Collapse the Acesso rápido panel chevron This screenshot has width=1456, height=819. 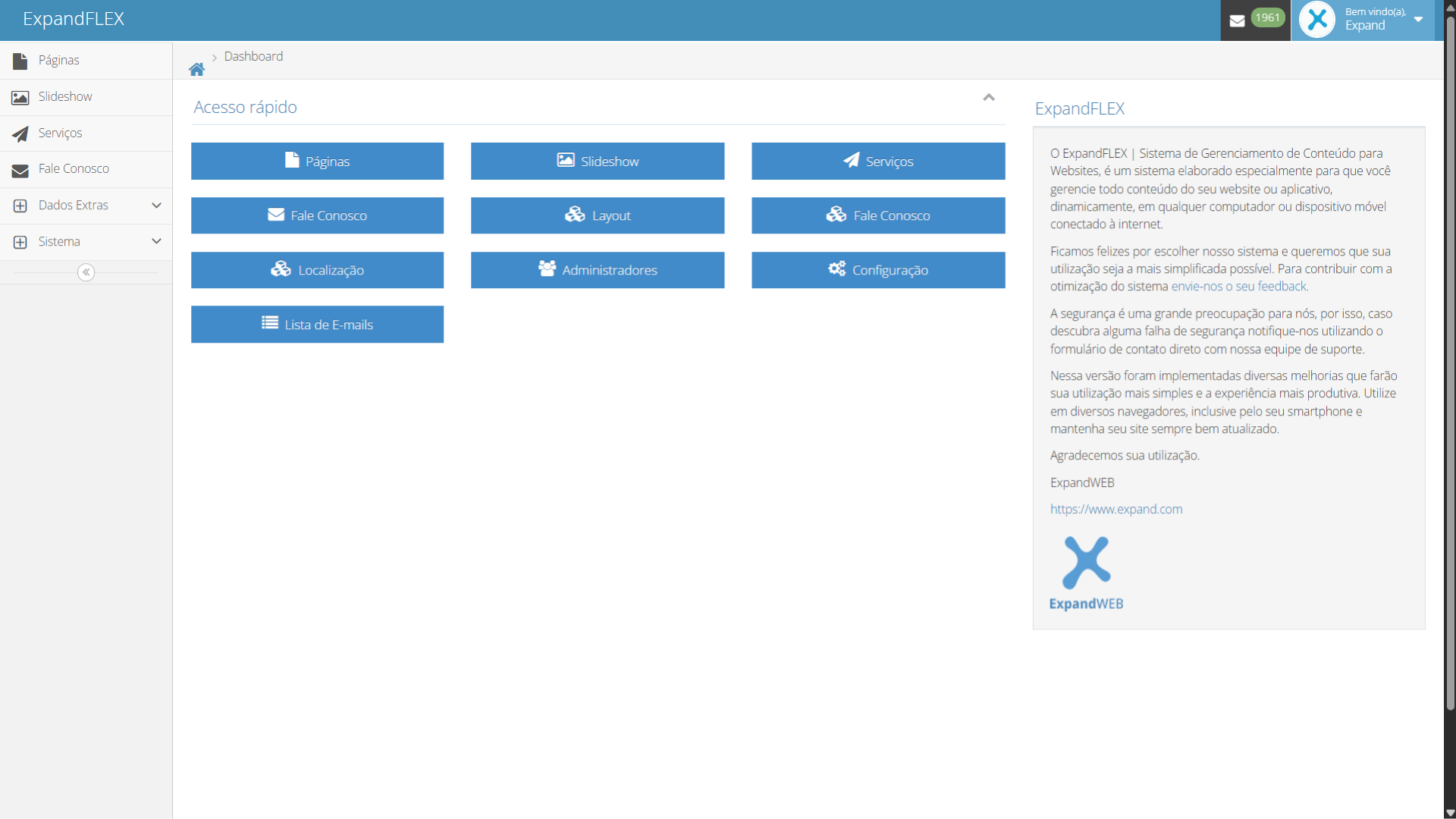tap(988, 98)
